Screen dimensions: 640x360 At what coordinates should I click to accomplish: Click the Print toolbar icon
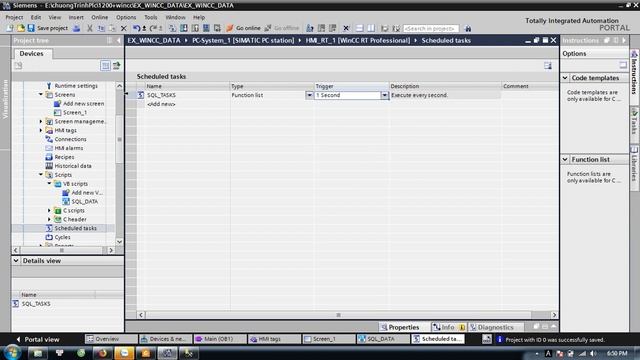[76, 28]
